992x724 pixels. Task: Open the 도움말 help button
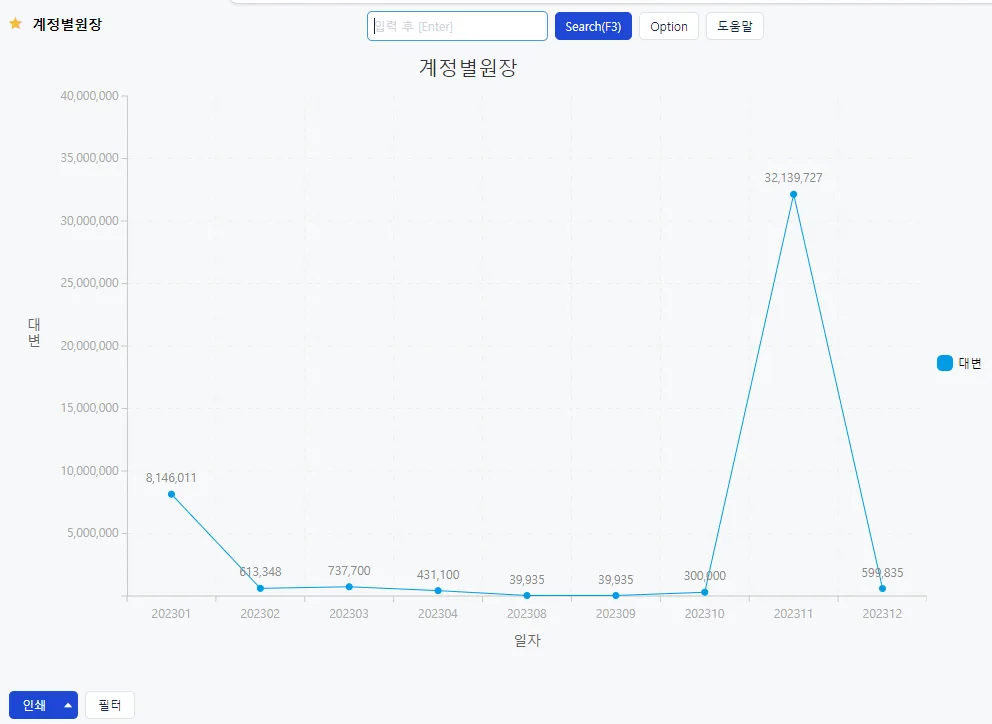click(x=735, y=26)
